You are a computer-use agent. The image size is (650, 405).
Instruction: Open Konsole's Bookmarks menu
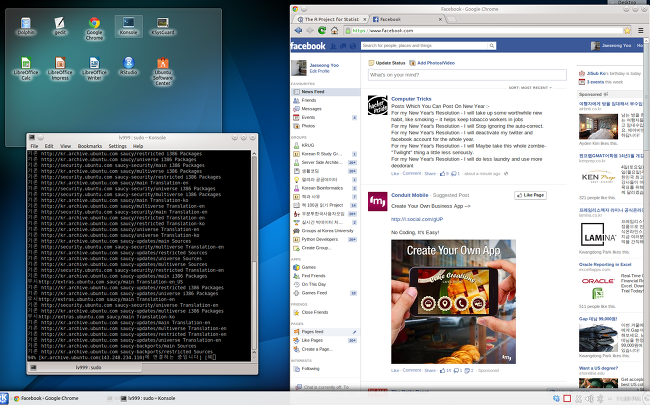pos(90,146)
